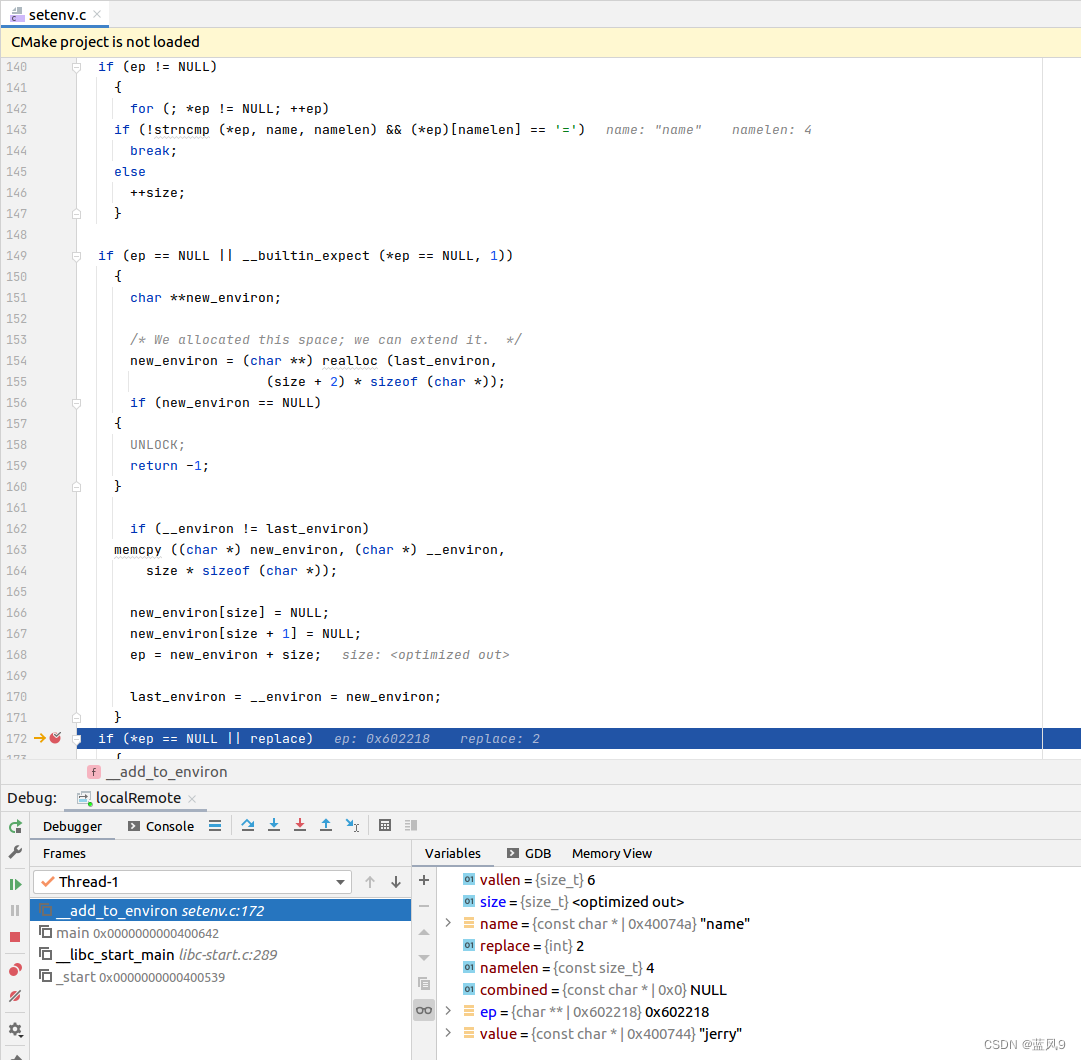Step Out using the up arrow icon
The width and height of the screenshot is (1081, 1060).
click(326, 826)
